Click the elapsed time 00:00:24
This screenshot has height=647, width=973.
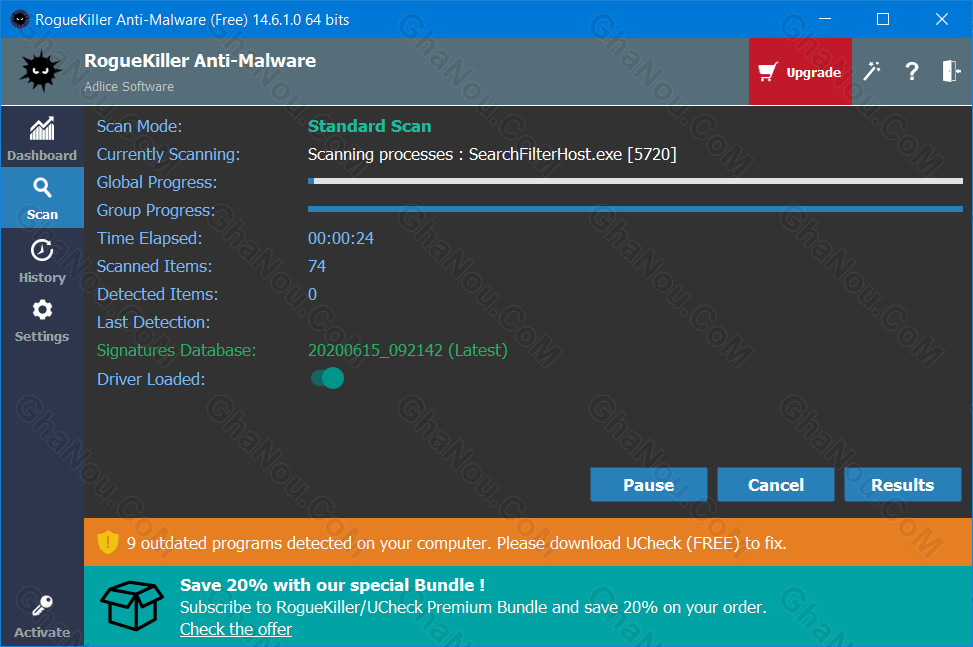341,238
